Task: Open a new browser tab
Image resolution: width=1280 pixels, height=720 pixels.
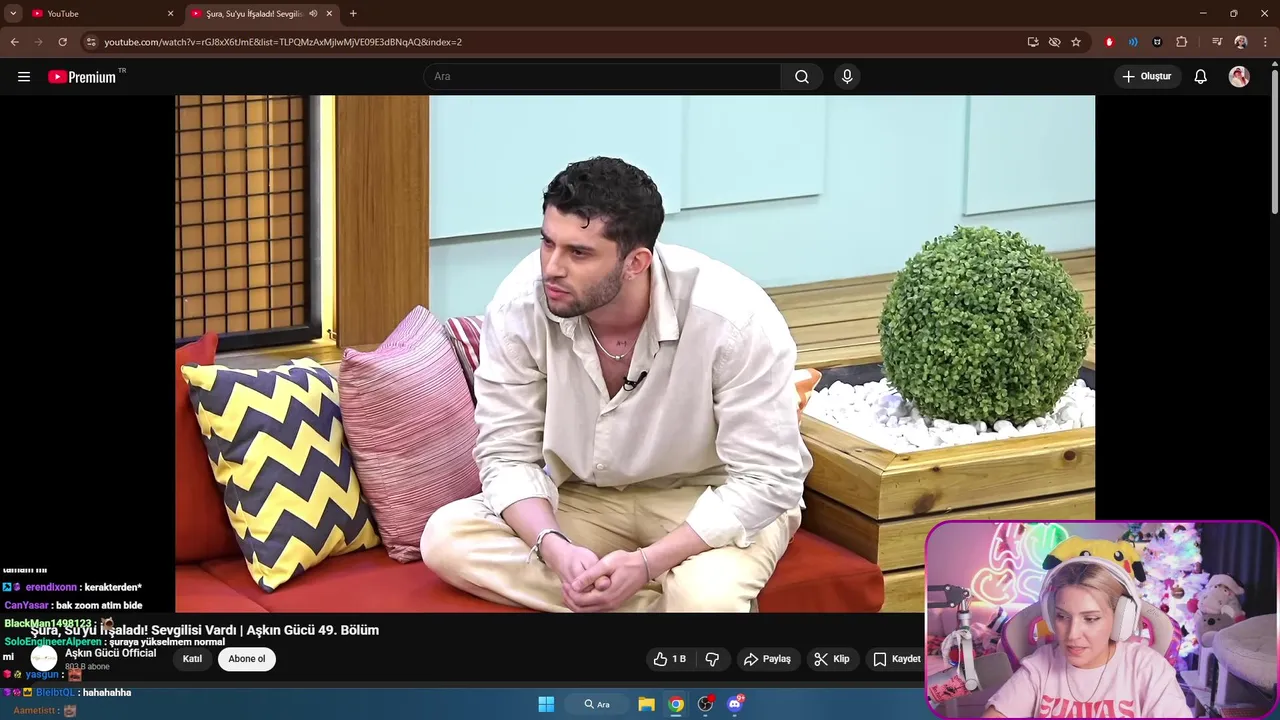Action: [x=353, y=13]
